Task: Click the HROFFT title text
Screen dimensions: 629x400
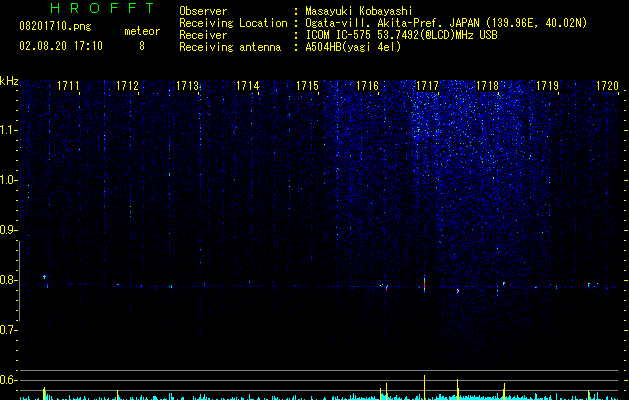Action: [102, 8]
